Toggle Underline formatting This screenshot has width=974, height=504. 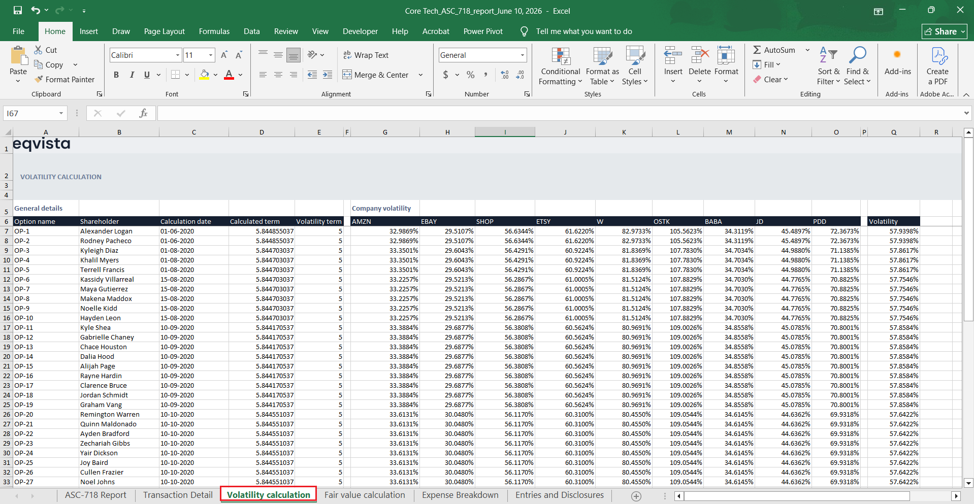(147, 75)
